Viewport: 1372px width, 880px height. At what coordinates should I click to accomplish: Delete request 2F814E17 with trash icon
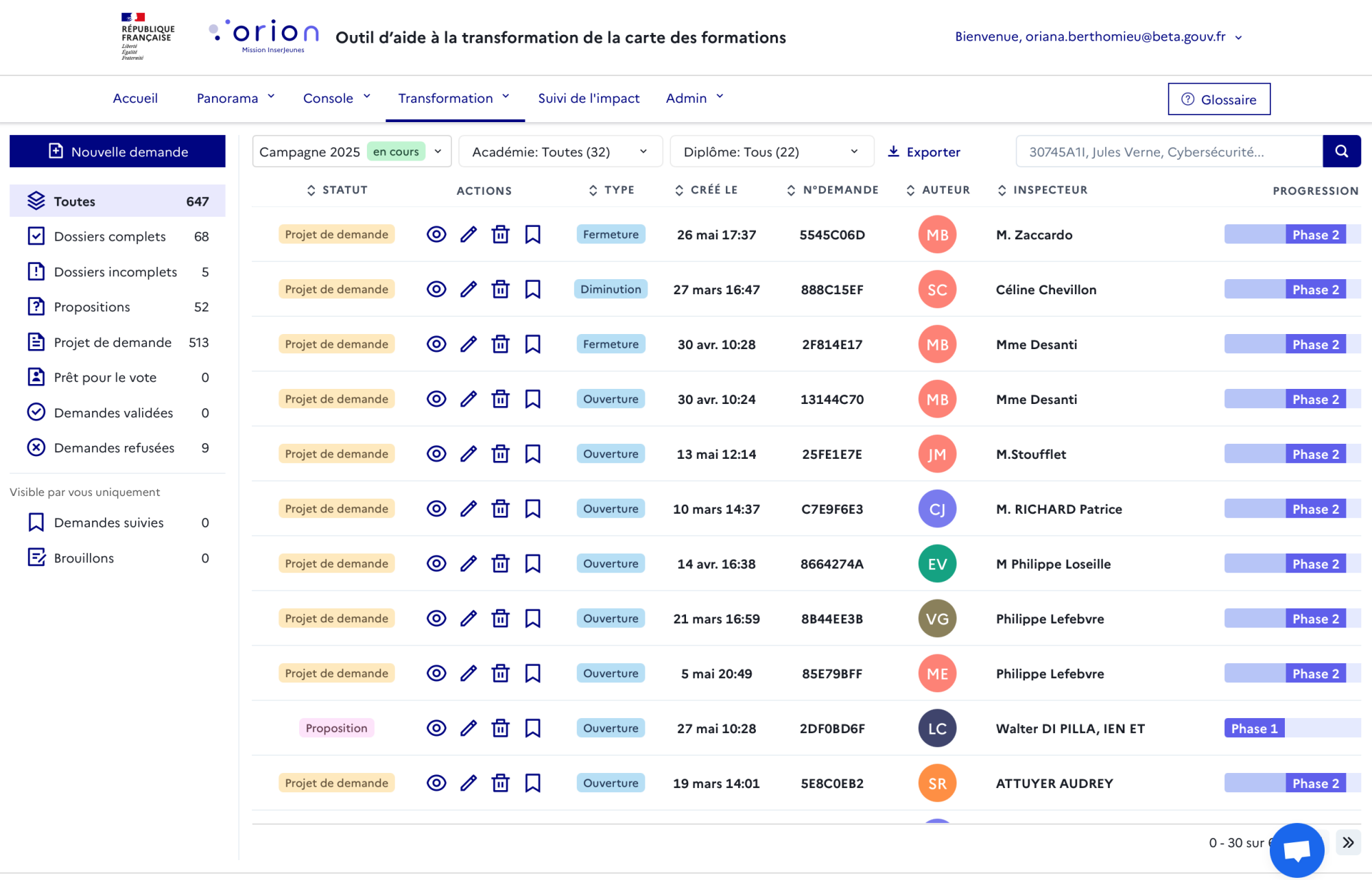[501, 344]
